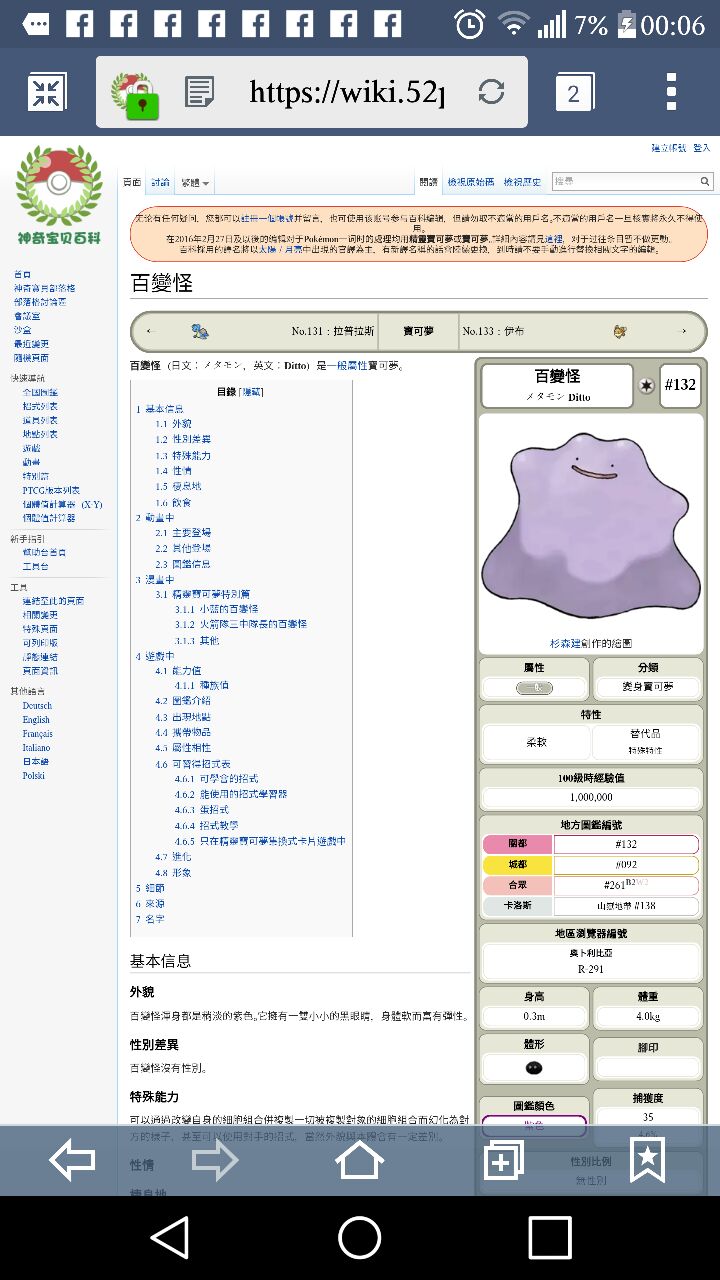Image resolution: width=720 pixels, height=1280 pixels.
Task: Click the center 寶可夢 navigation link
Action: pos(419,331)
